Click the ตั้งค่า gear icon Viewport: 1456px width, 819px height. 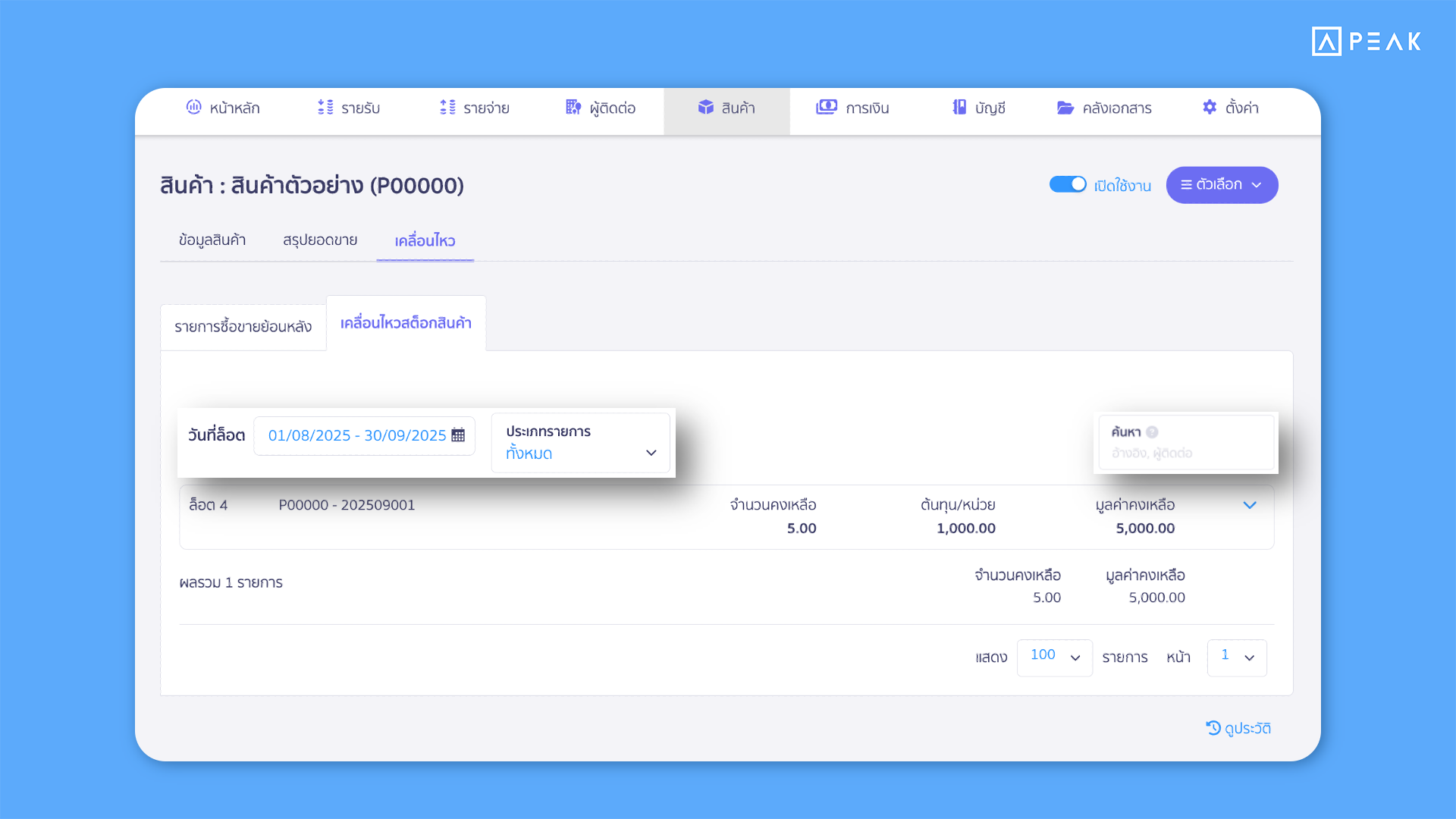click(x=1210, y=107)
